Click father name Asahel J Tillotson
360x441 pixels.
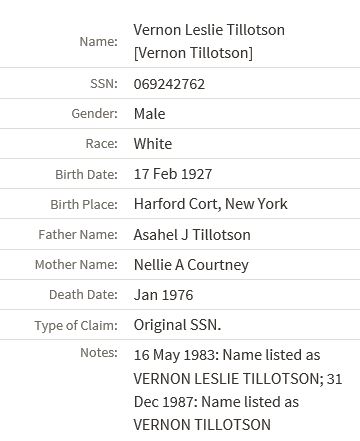[x=192, y=235]
